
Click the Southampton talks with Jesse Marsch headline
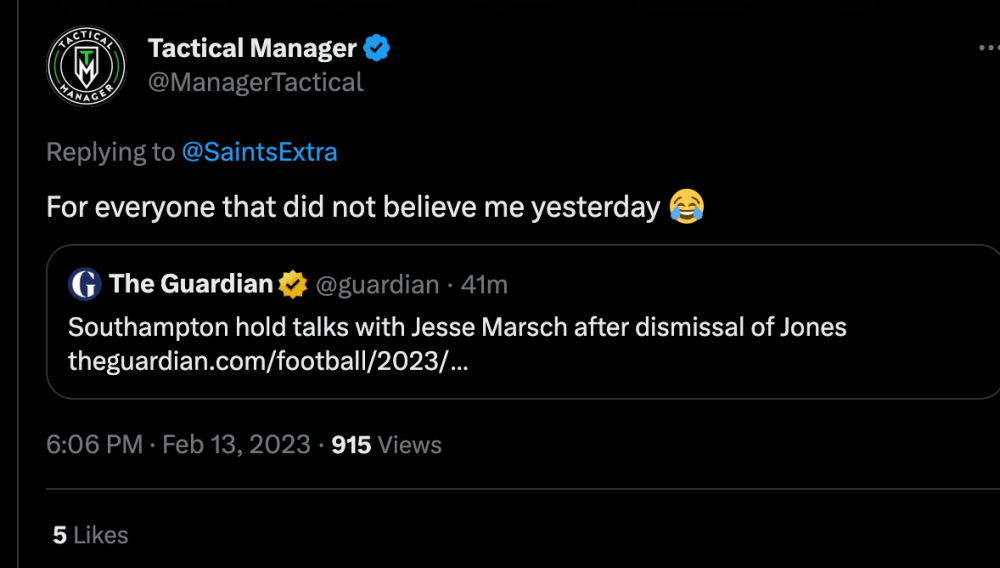click(x=457, y=327)
